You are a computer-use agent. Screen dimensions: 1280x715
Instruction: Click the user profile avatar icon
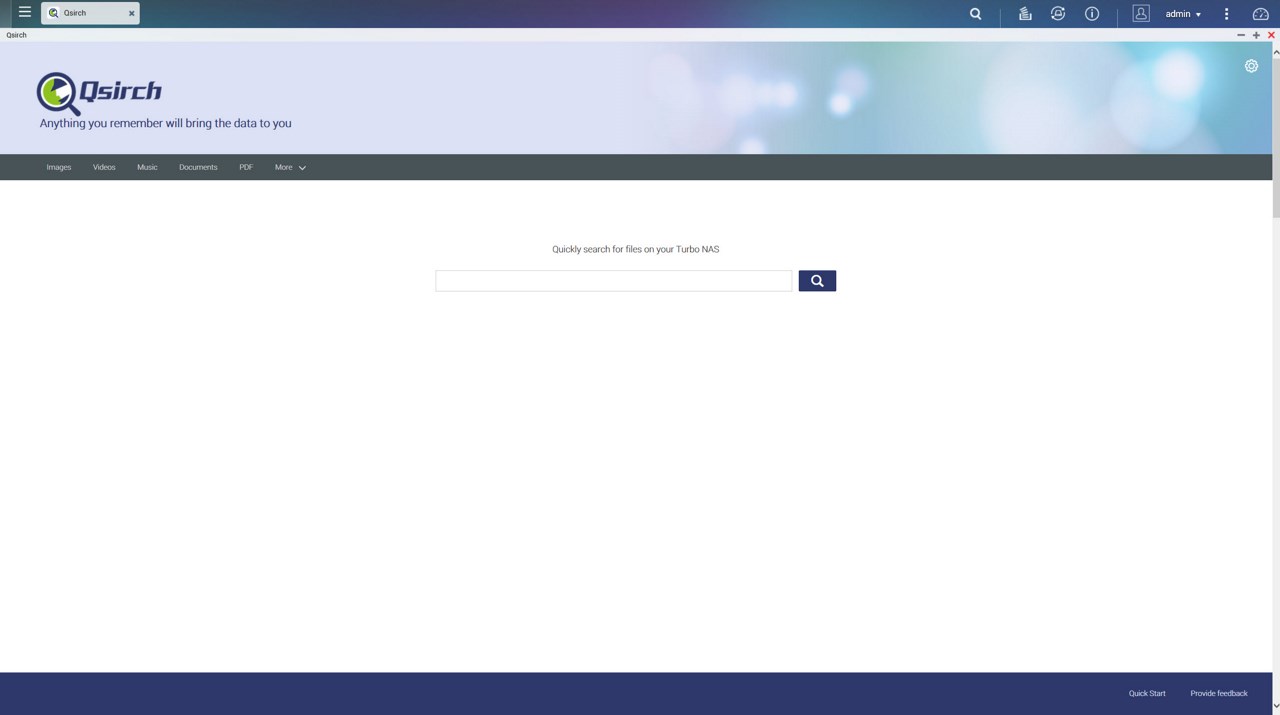1141,13
